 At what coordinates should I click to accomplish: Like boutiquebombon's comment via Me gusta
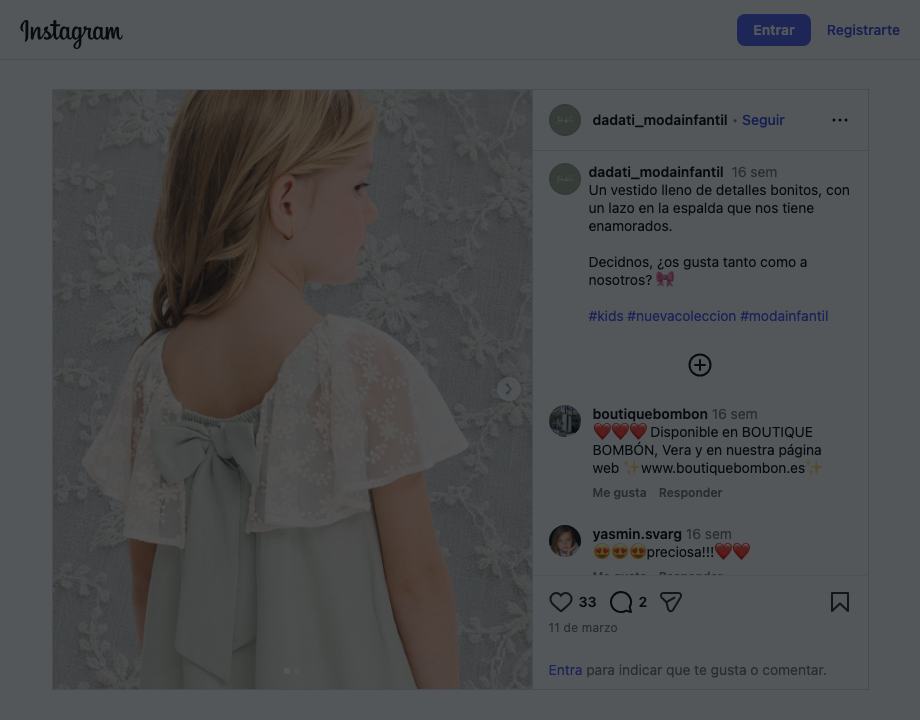click(619, 493)
